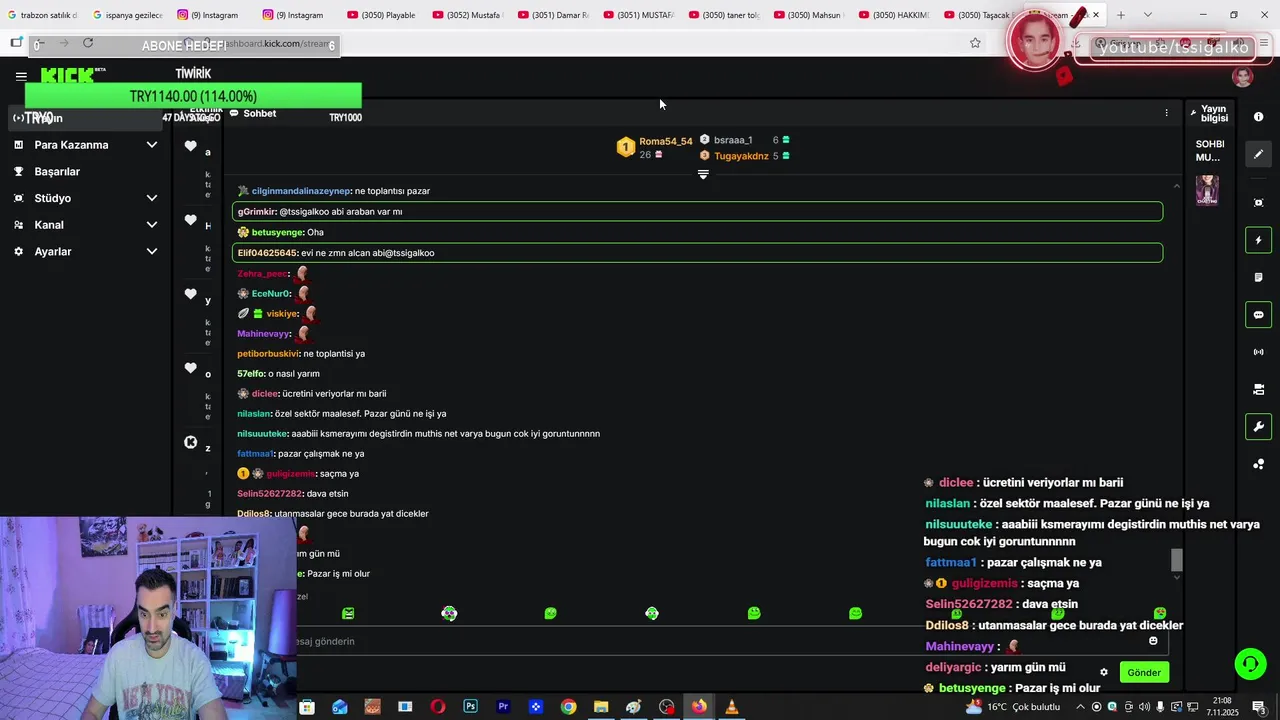Open the Windows notification center icon
Viewport: 1280px width, 720px height.
pyautogui.click(x=1258, y=707)
